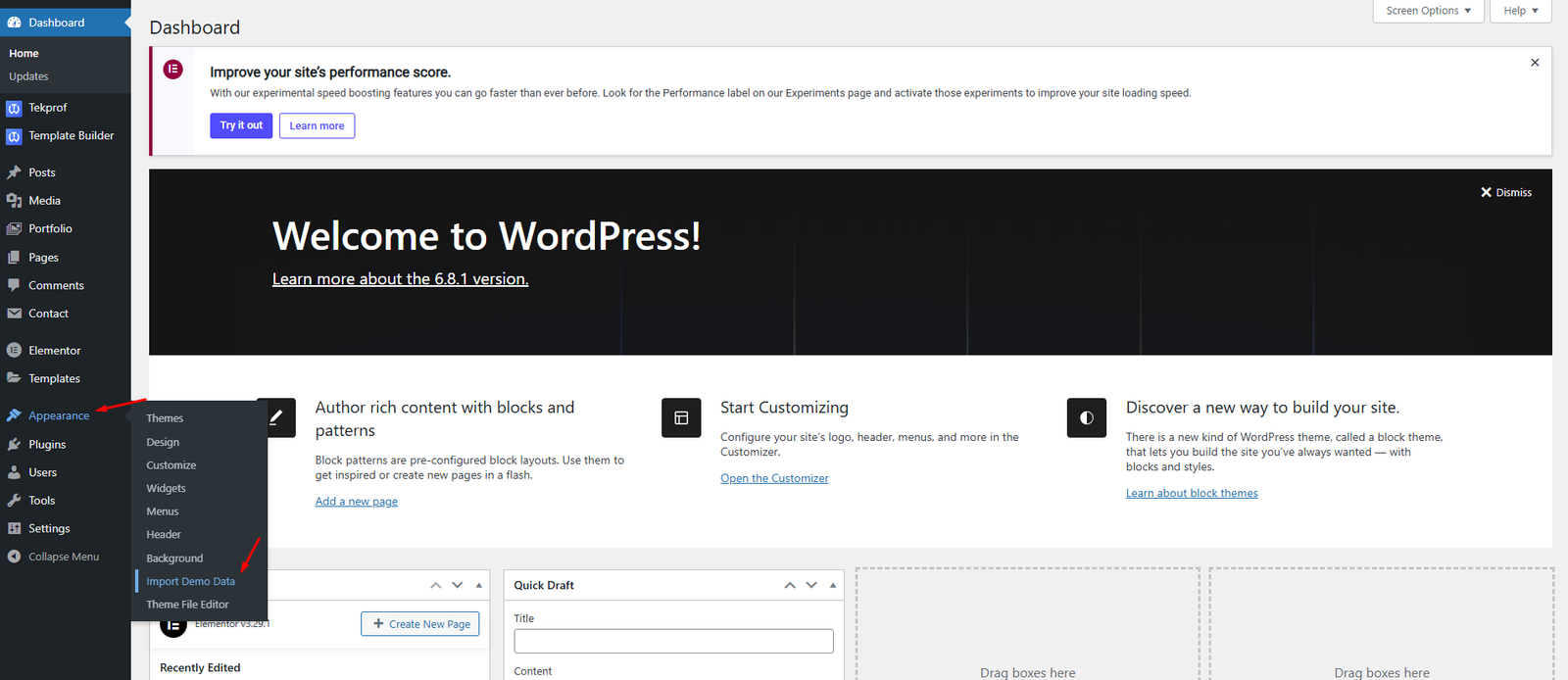Go to Posts via its pin icon
This screenshot has height=680, width=1568.
pos(14,172)
